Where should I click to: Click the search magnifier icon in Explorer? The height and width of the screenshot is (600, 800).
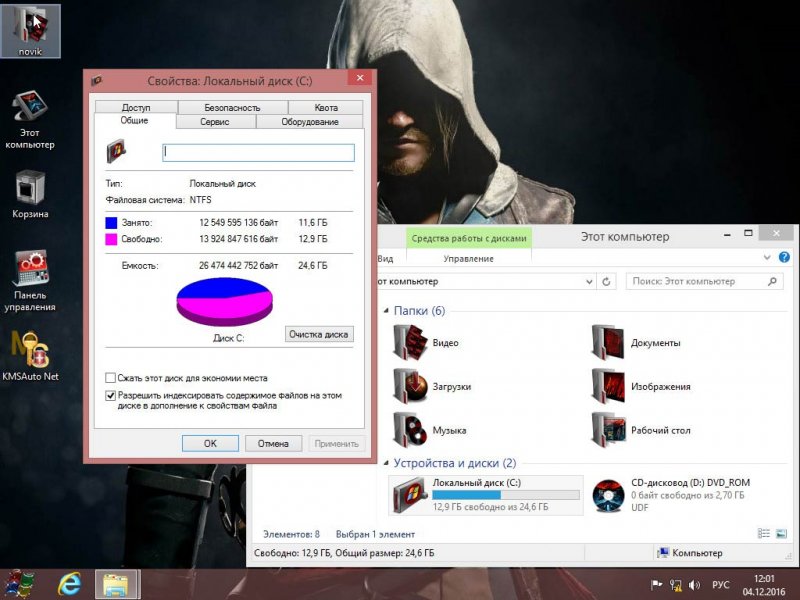pyautogui.click(x=772, y=281)
